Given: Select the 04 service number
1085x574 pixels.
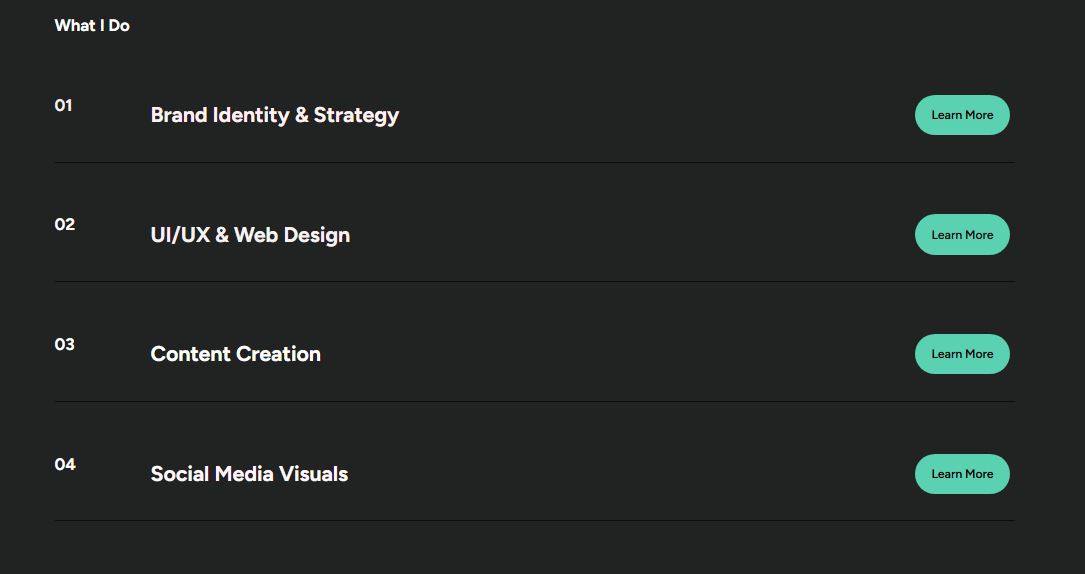Looking at the screenshot, I should tap(65, 464).
